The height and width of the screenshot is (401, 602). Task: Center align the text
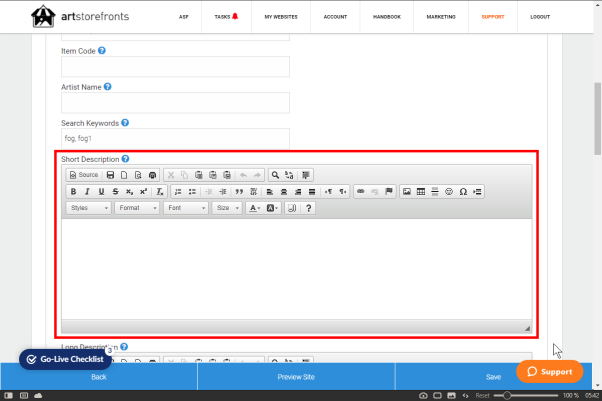pyautogui.click(x=284, y=192)
